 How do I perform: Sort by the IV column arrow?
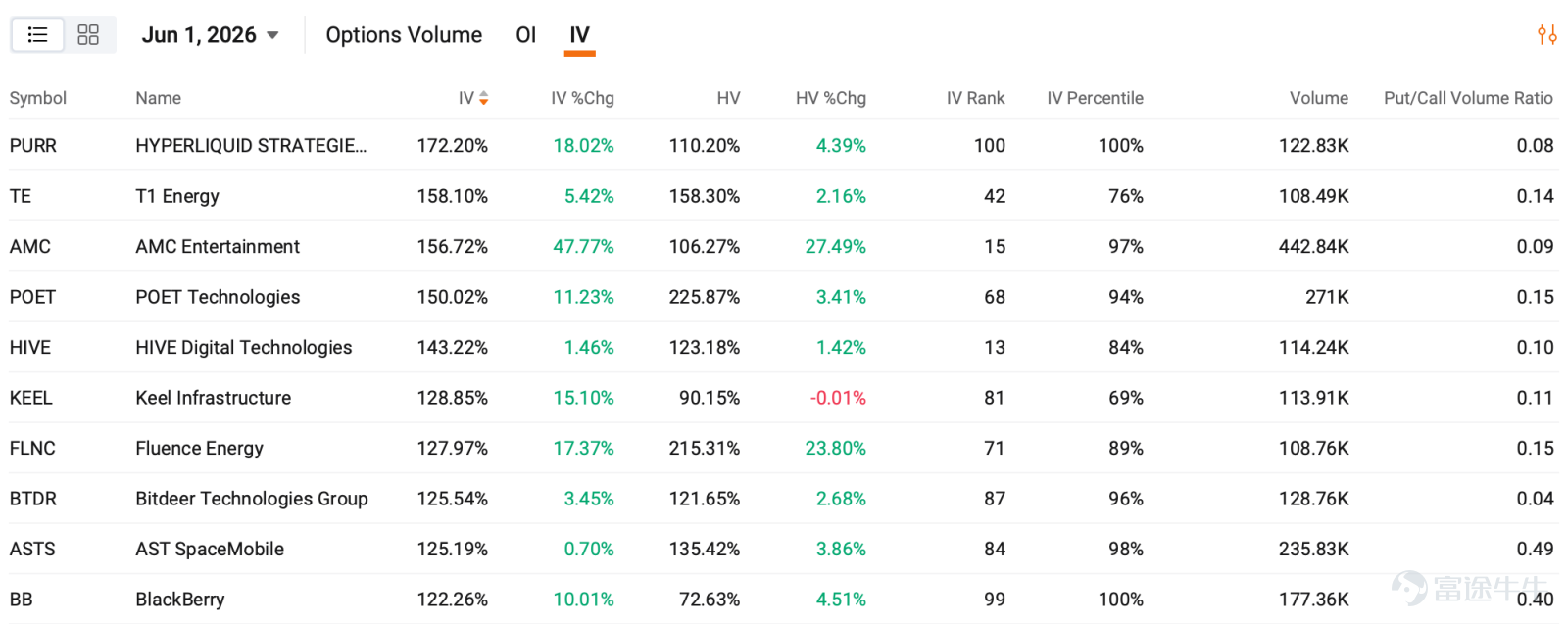(x=484, y=98)
